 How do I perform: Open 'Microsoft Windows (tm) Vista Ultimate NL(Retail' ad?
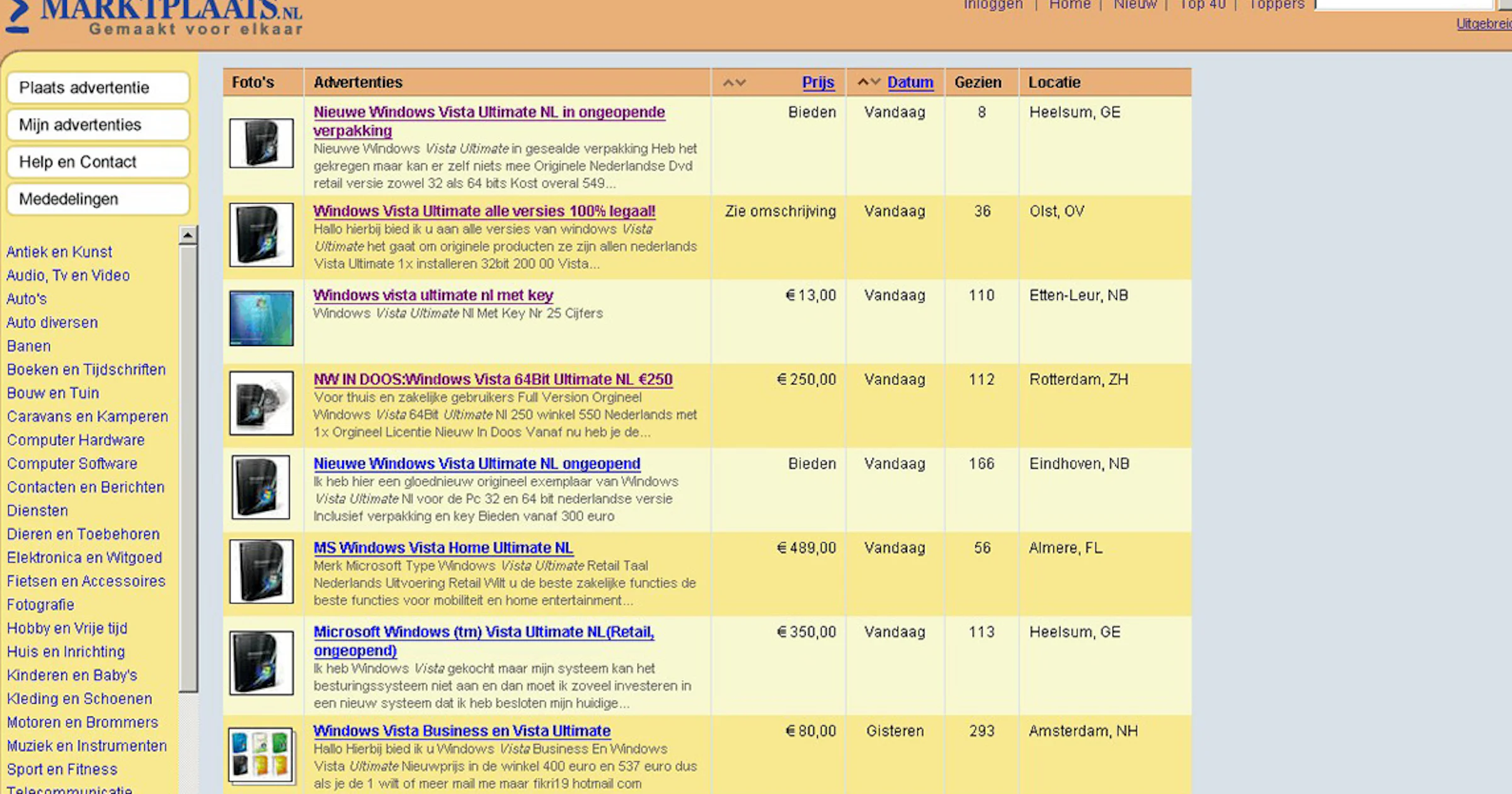point(484,641)
